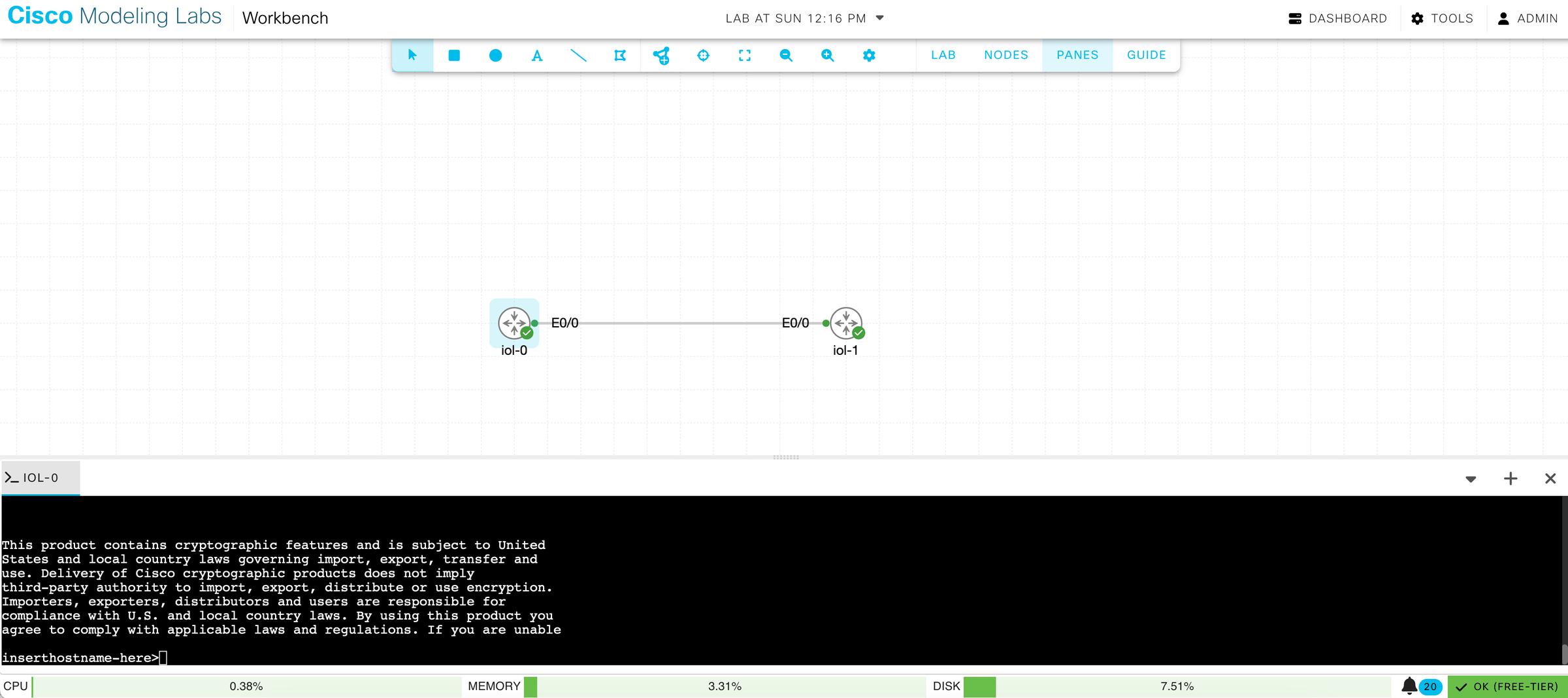The image size is (1568, 698).
Task: Switch to the NODES tab
Action: 1005,55
